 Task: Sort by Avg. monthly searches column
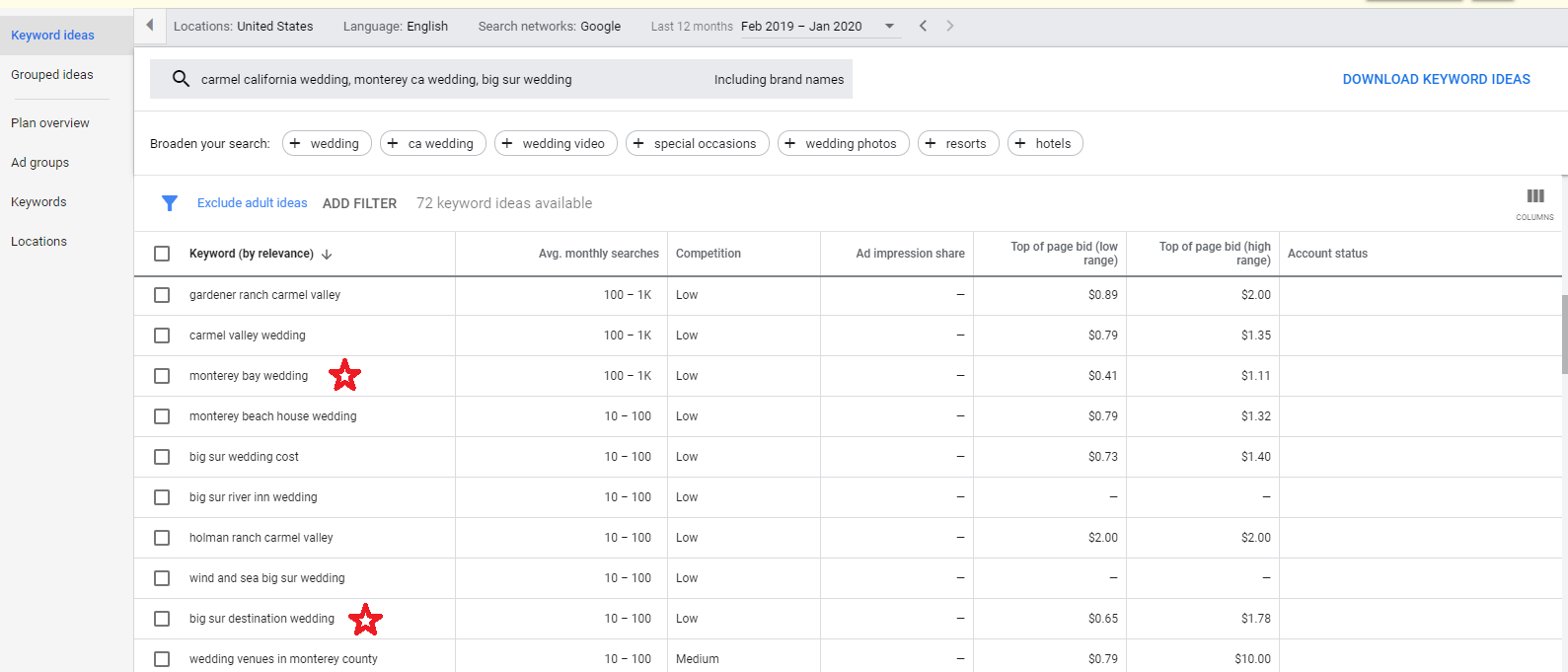pyautogui.click(x=599, y=254)
